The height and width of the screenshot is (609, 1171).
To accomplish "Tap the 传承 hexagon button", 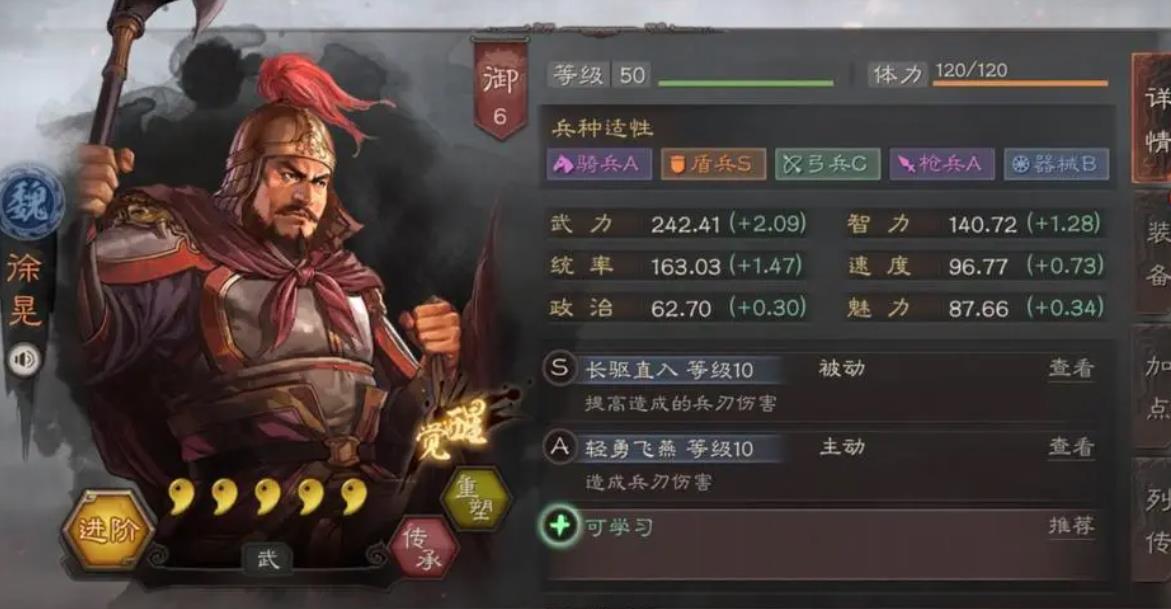I will (424, 548).
